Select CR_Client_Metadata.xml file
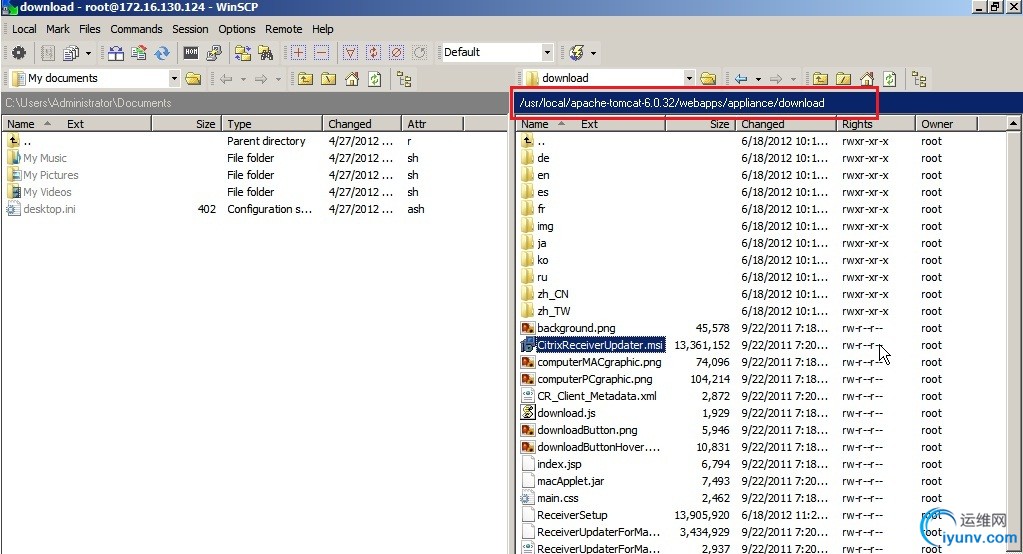This screenshot has width=1023, height=554. pos(597,396)
